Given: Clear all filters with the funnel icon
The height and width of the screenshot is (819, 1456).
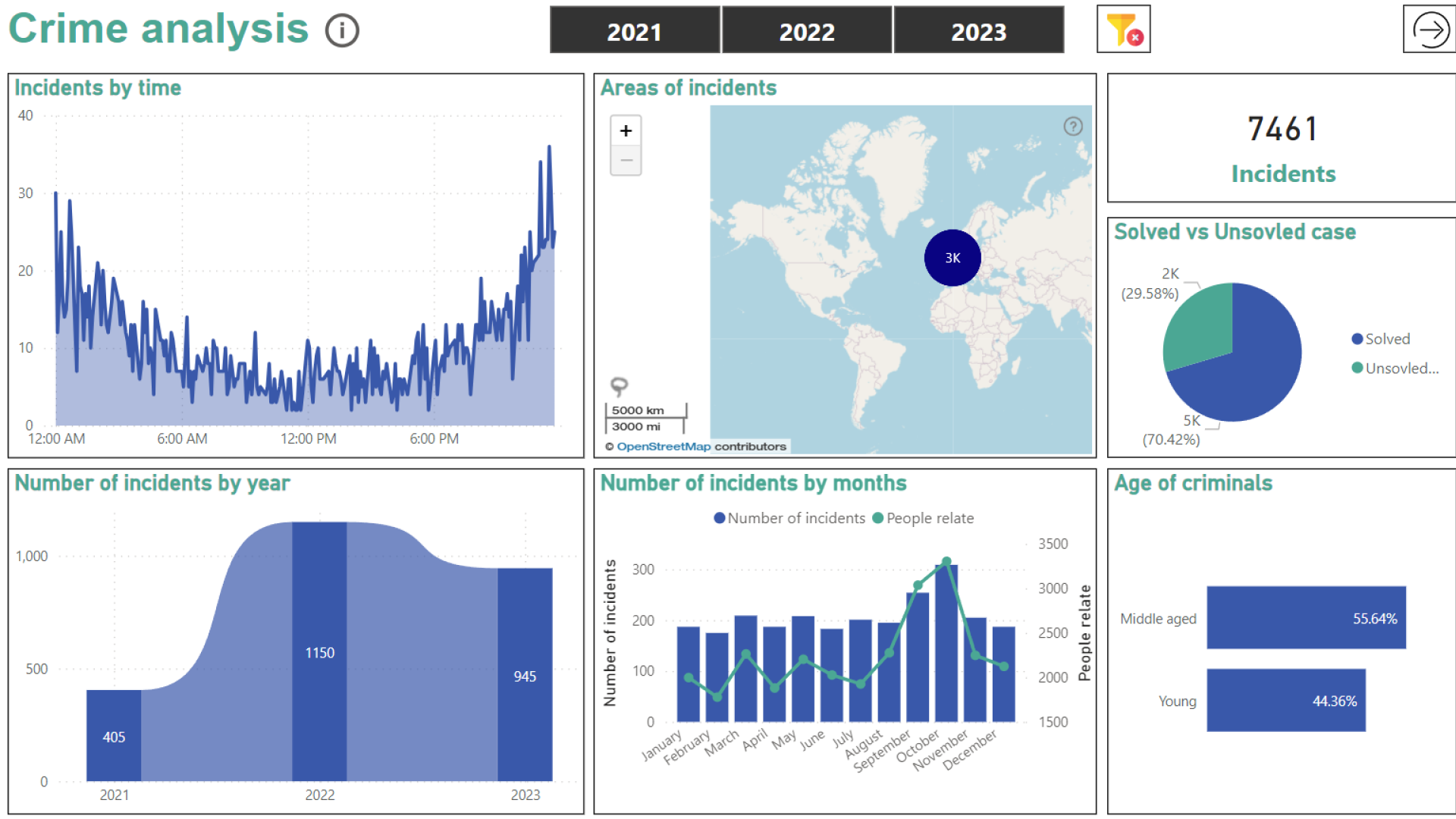Looking at the screenshot, I should click(x=1124, y=30).
